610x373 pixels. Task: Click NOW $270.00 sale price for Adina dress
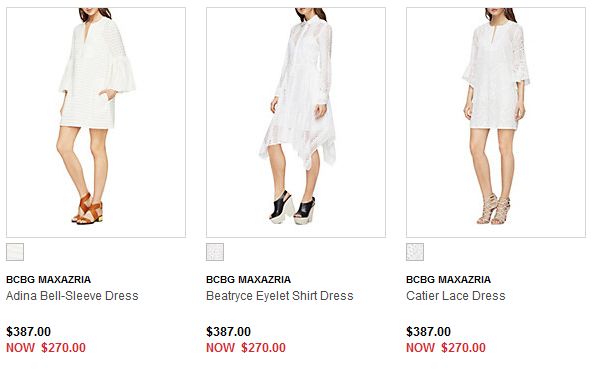(46, 347)
